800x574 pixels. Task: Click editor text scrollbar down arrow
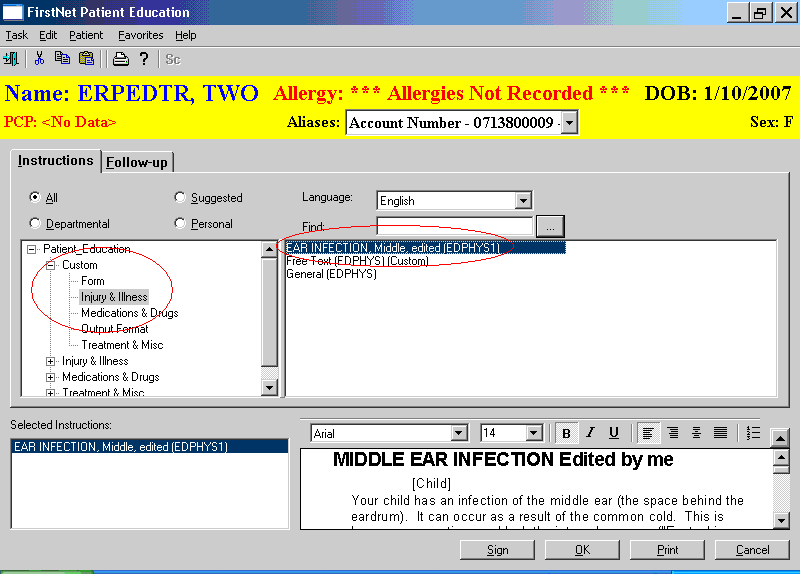click(781, 520)
